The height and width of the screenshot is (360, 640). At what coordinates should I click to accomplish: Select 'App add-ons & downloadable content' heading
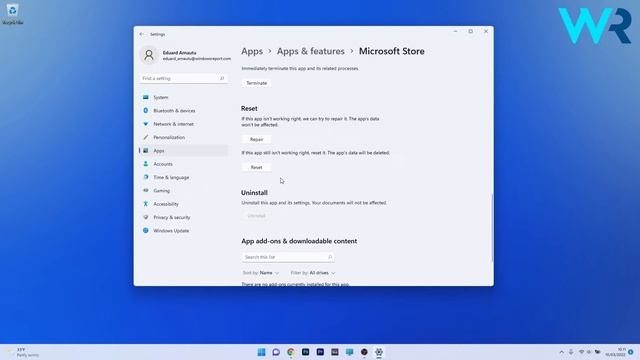click(x=299, y=241)
